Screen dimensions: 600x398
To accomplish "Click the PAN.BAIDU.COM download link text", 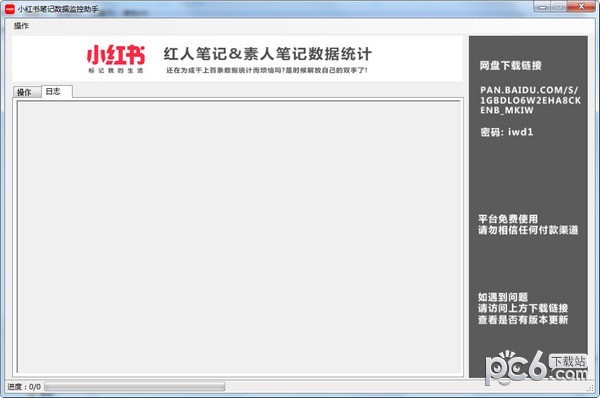I will 530,100.
